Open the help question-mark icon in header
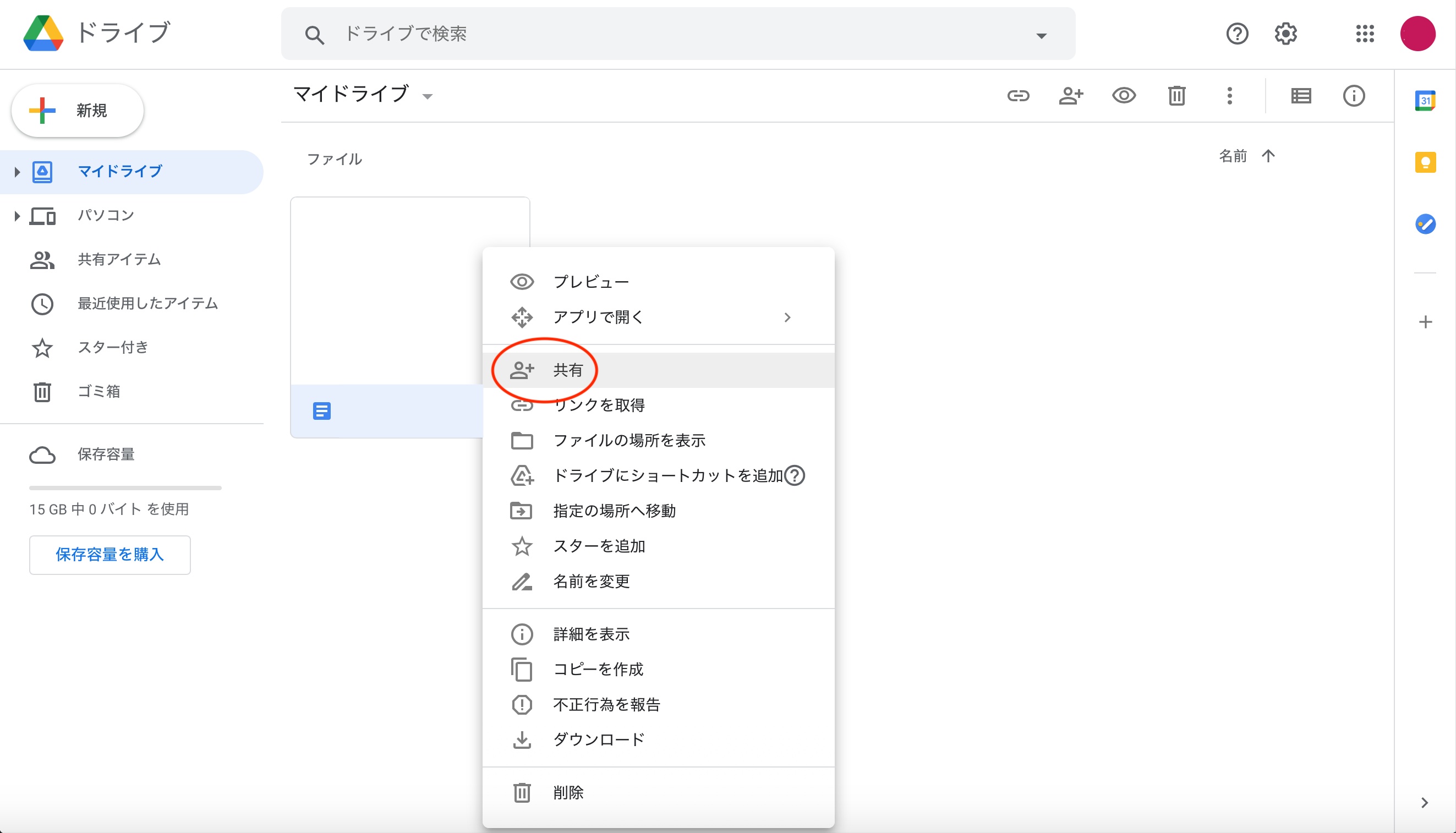The image size is (1456, 833). 1237,34
